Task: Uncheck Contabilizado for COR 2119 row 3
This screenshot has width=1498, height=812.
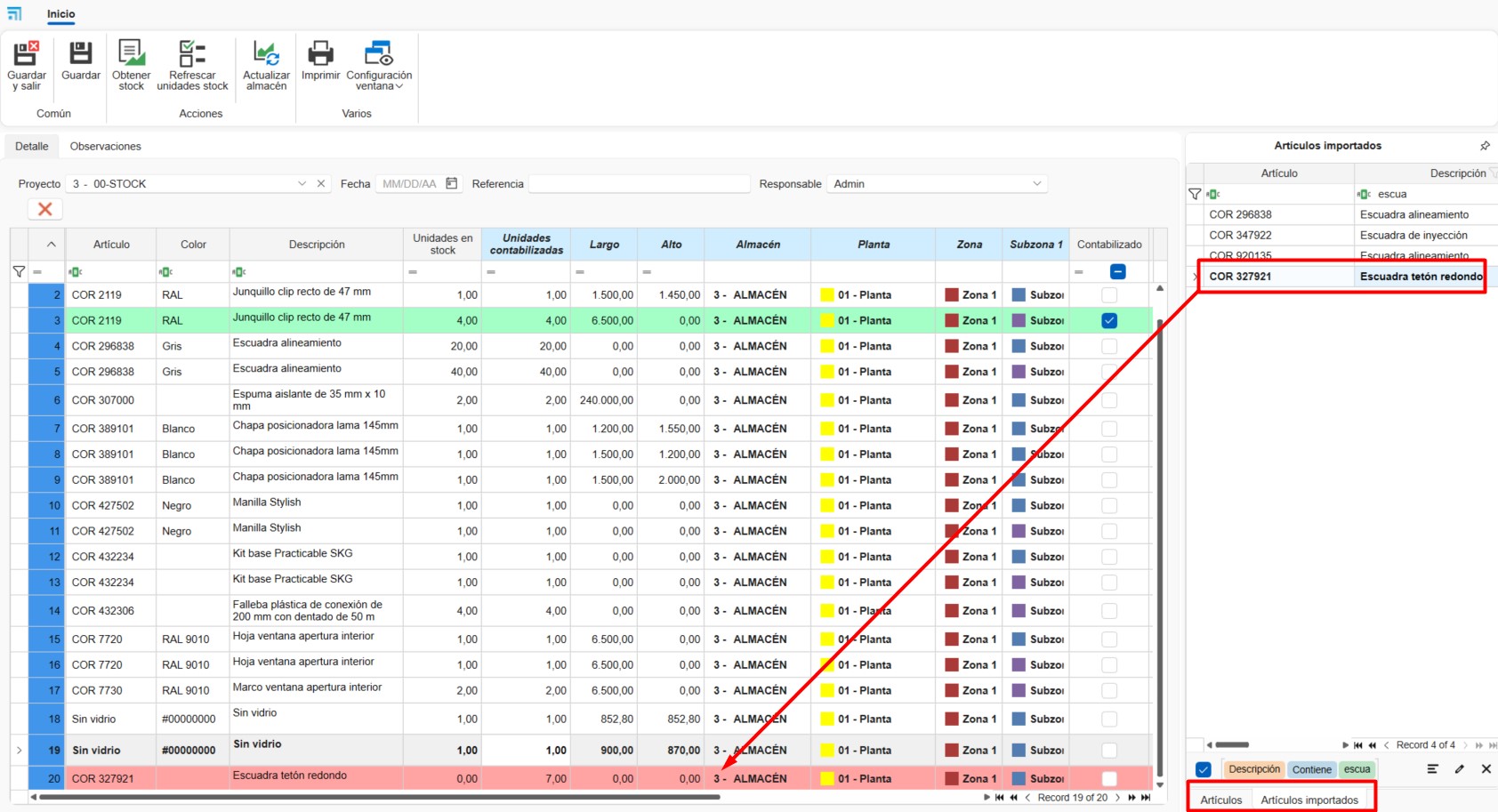Action: (1108, 320)
